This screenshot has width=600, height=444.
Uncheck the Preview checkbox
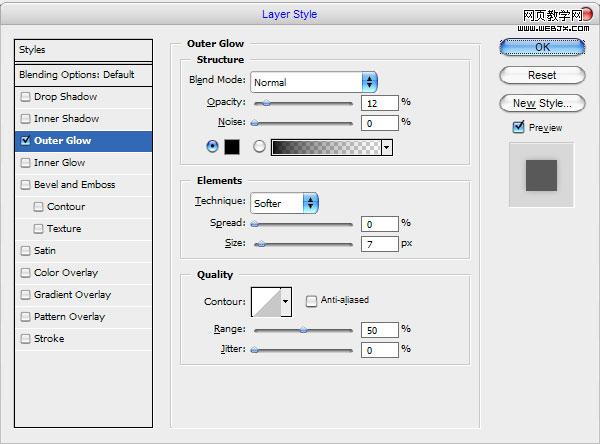click(x=518, y=127)
